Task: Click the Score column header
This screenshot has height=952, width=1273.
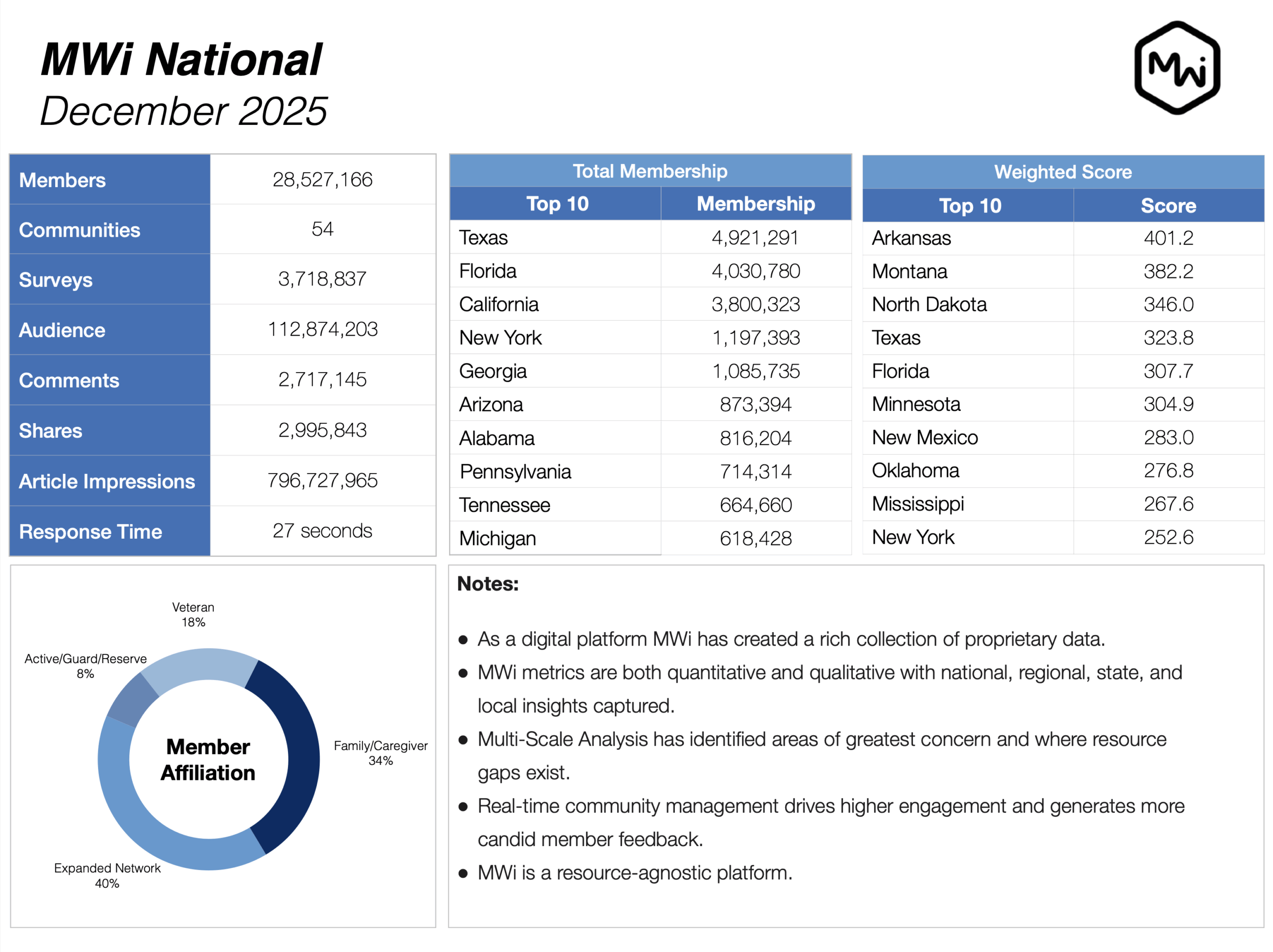Action: click(1168, 205)
